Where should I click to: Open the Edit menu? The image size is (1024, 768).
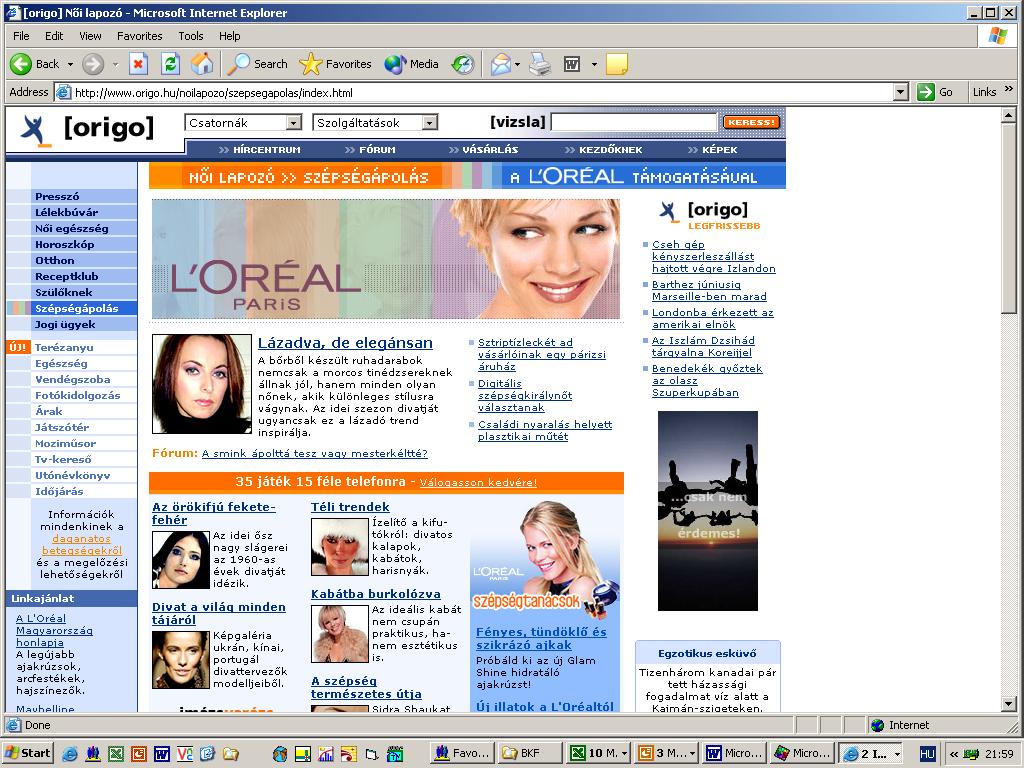point(54,36)
